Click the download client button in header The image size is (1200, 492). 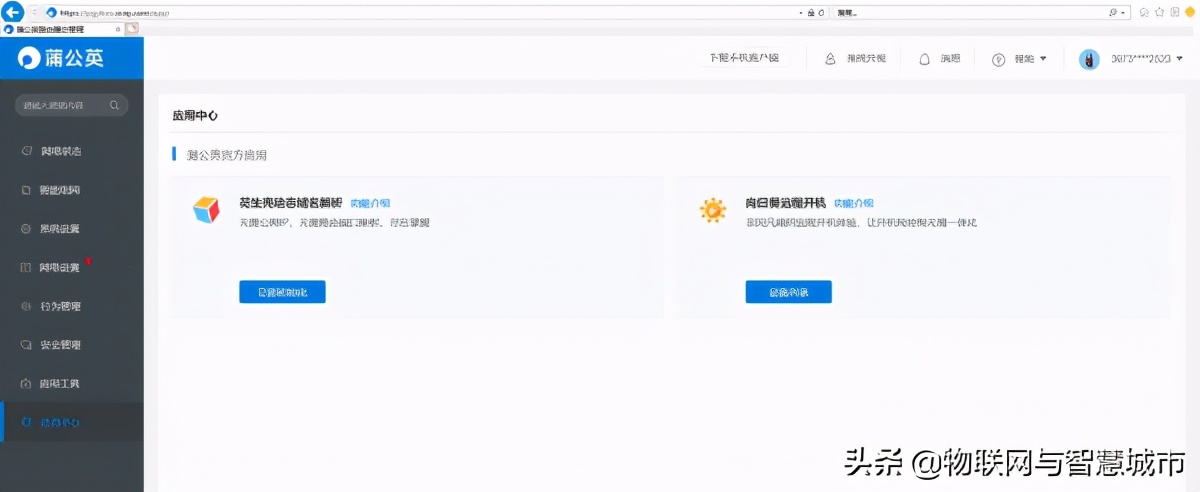(x=744, y=58)
